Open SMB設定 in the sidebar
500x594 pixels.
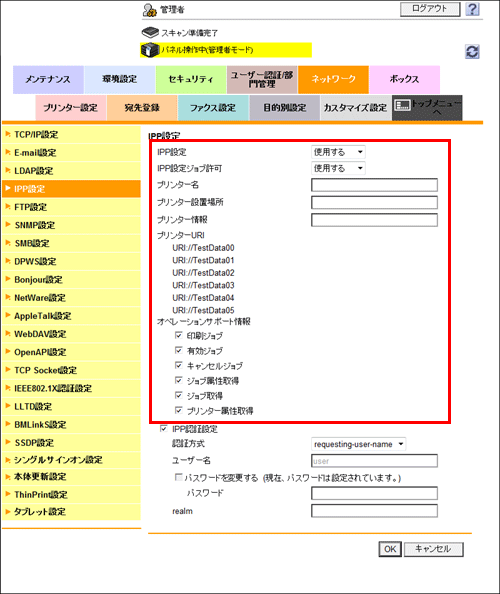click(x=71, y=243)
